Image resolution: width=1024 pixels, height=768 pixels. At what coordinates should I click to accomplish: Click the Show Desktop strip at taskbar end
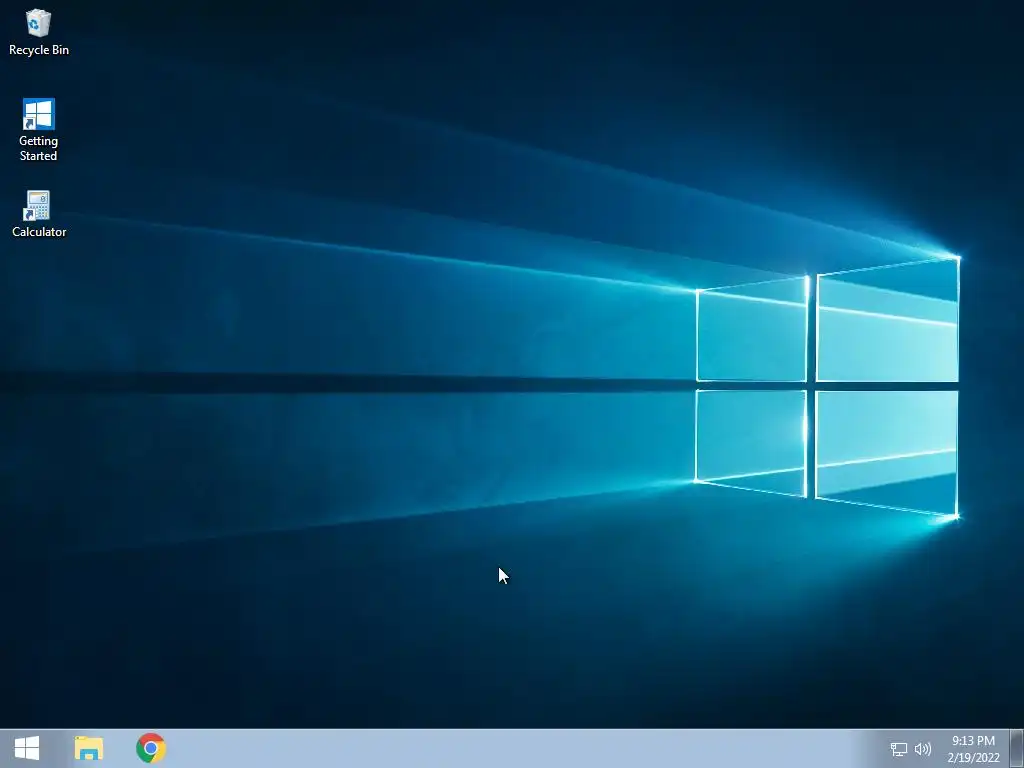point(1017,748)
